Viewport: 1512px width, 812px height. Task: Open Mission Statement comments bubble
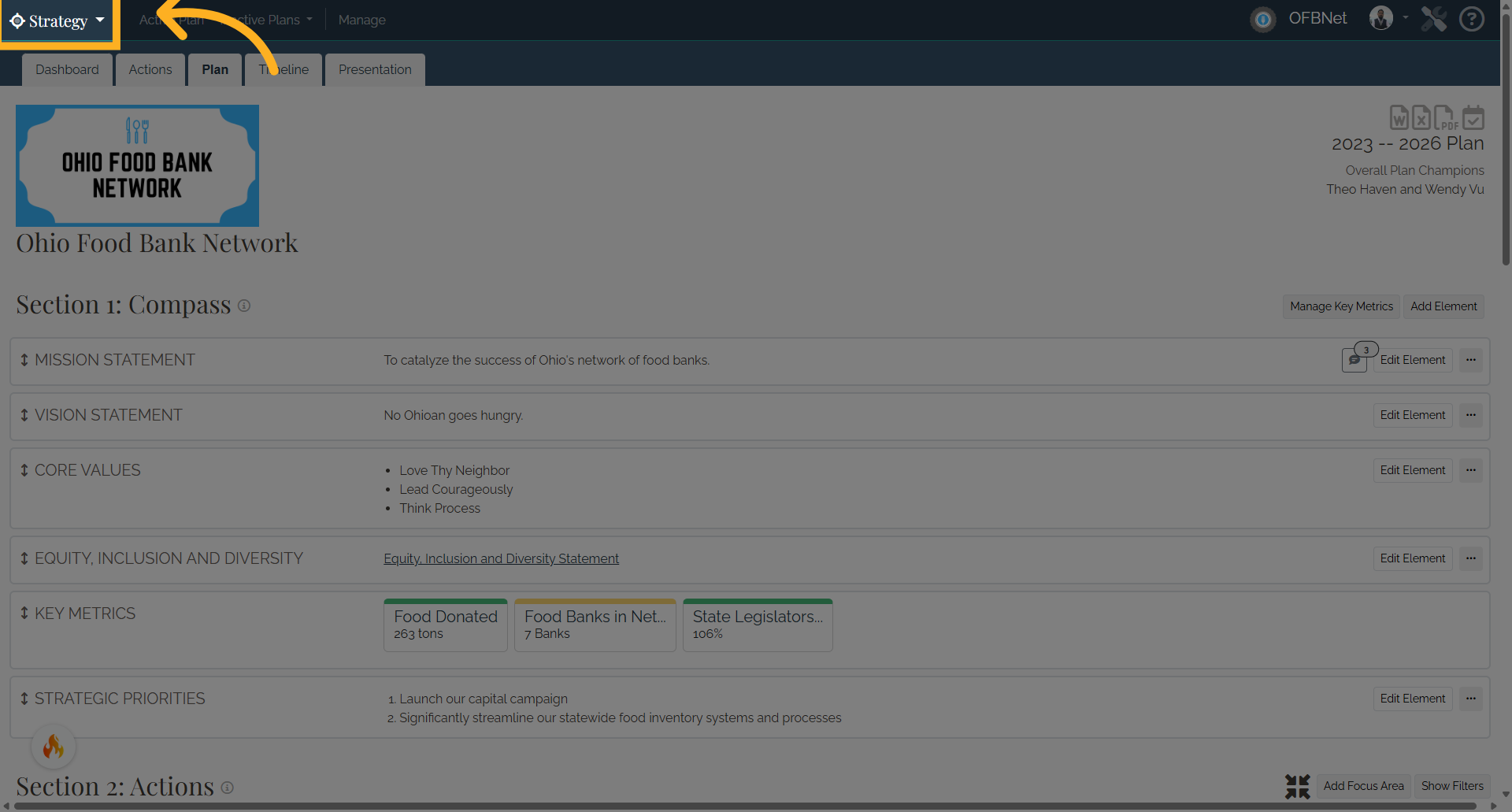[x=1354, y=360]
